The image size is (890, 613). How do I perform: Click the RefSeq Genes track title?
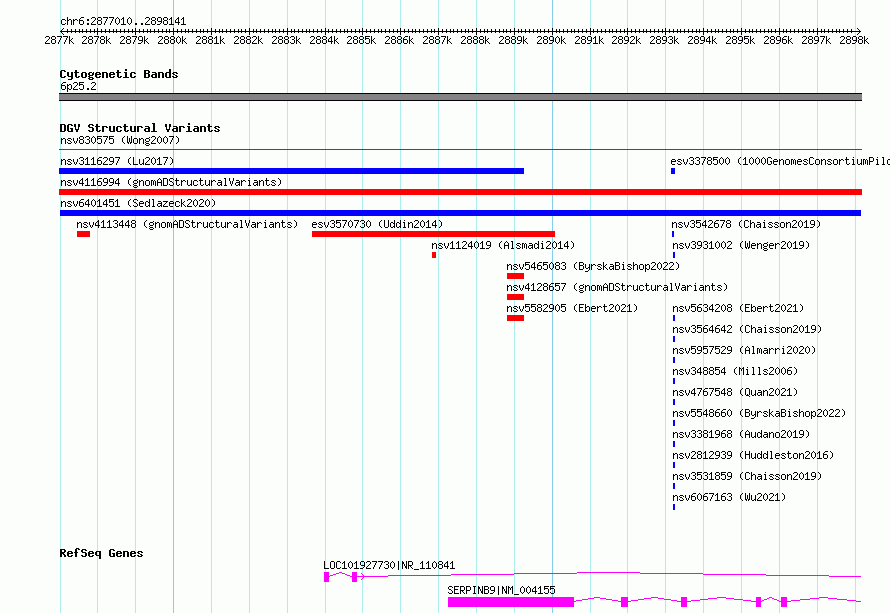101,553
